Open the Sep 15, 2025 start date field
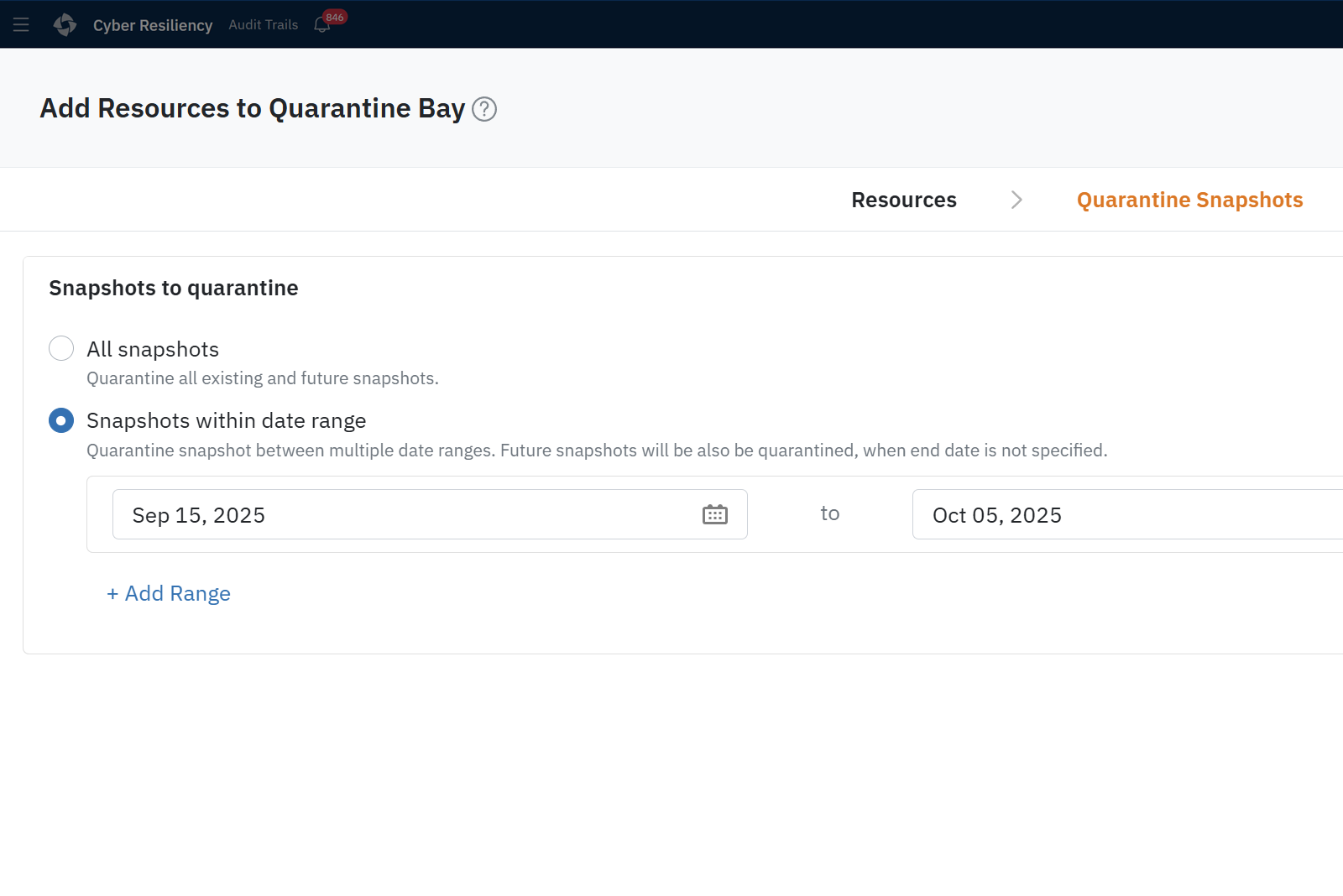Screen dimensions: 1343x896 click(x=403, y=514)
